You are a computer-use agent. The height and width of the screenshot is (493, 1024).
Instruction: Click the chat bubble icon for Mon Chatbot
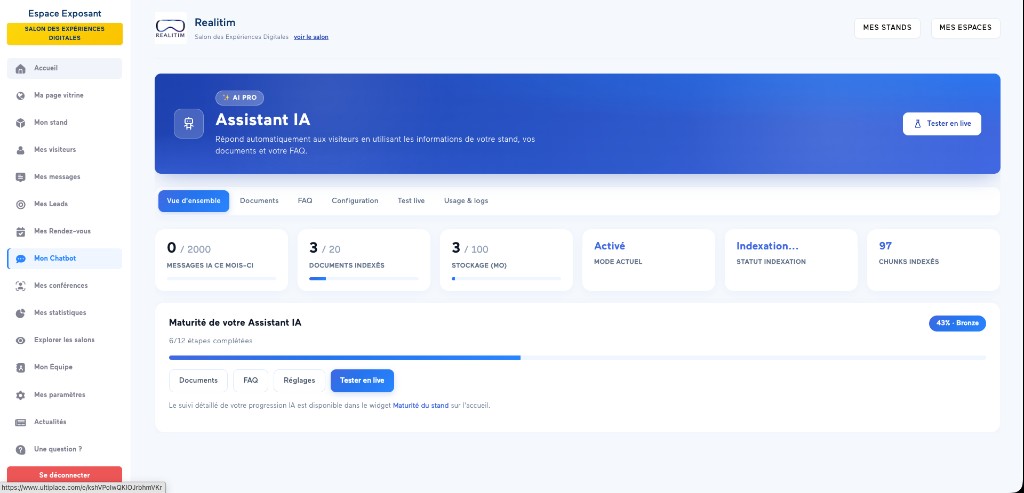pos(20,259)
